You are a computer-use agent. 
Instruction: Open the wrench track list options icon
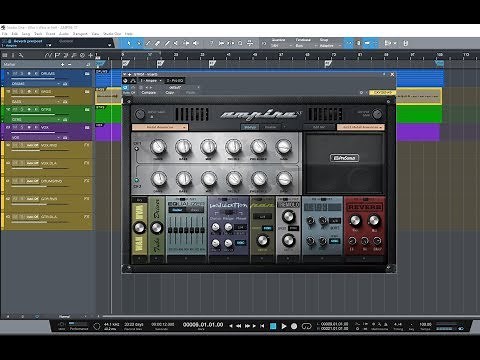pyautogui.click(x=21, y=55)
